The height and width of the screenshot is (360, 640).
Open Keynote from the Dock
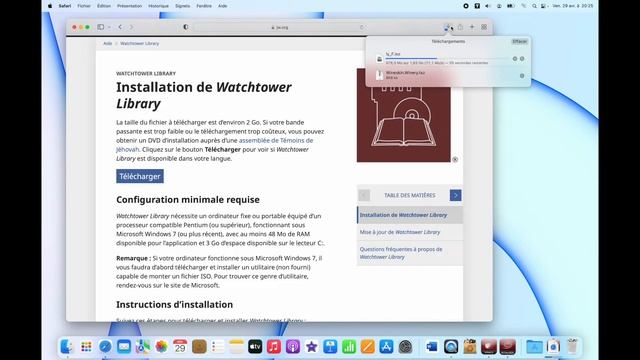330,347
